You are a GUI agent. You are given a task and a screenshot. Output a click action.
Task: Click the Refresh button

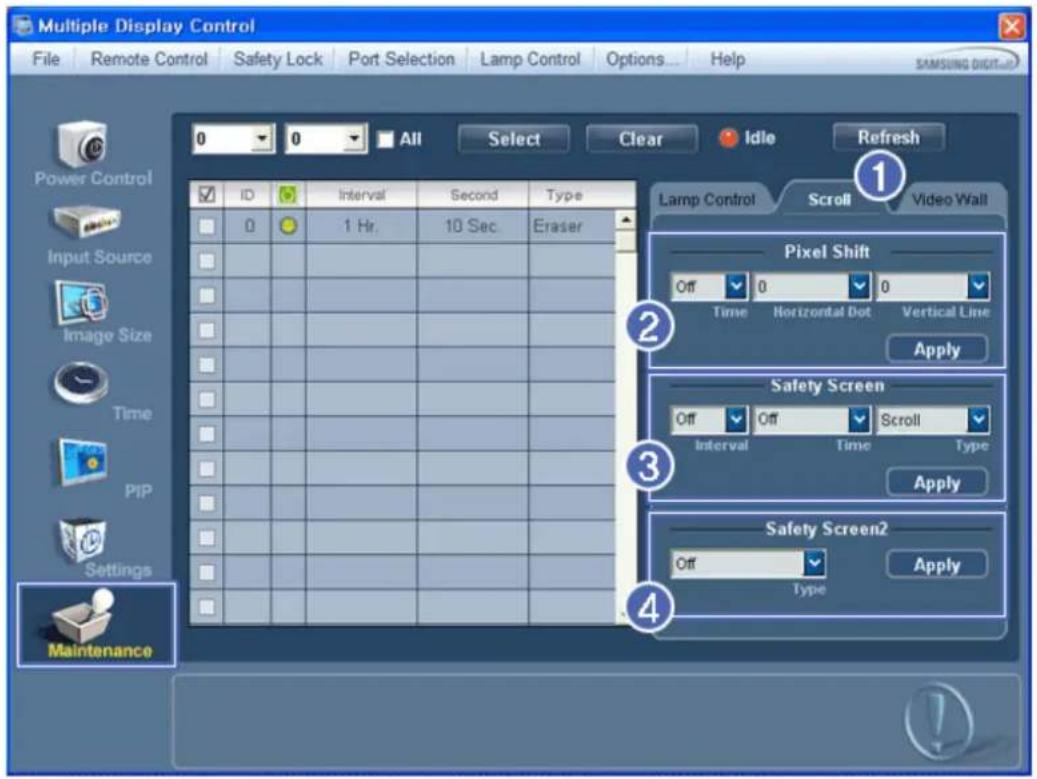click(x=888, y=137)
